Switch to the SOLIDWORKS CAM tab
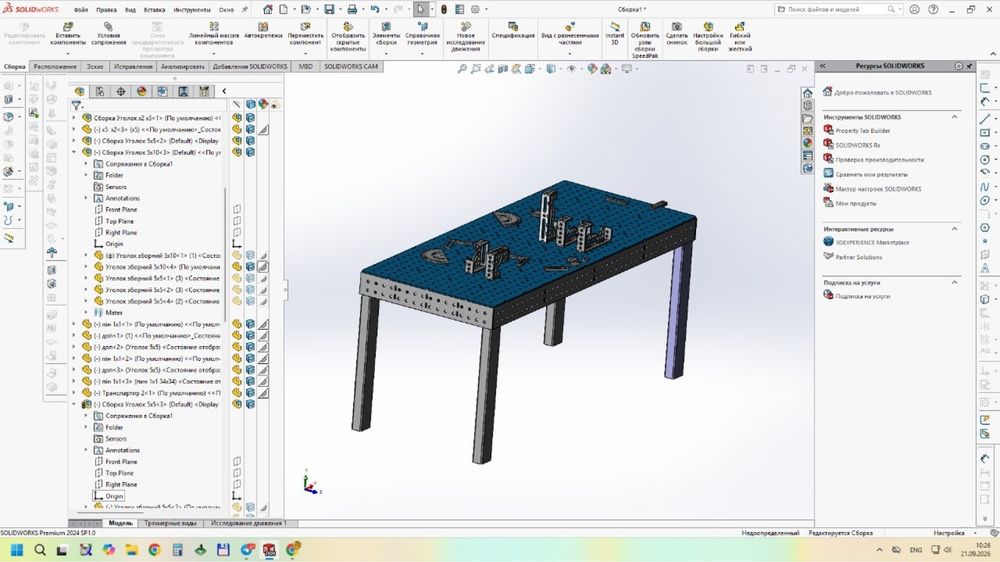Viewport: 1000px width, 562px height. [351, 66]
